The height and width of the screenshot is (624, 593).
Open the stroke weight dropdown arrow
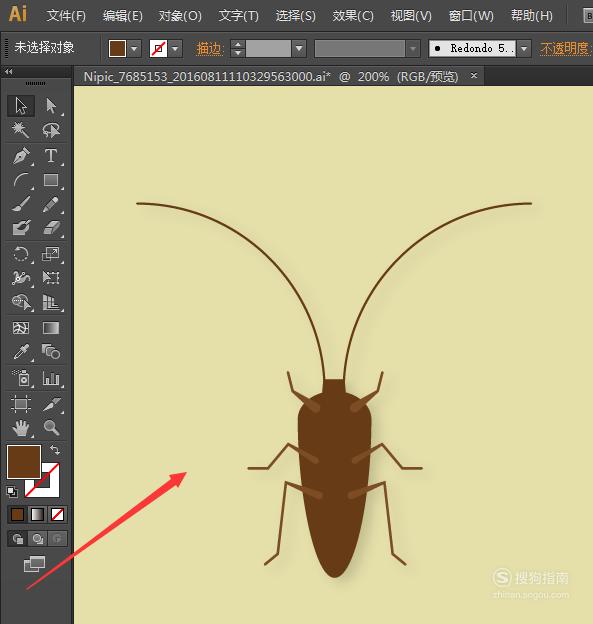click(x=299, y=49)
